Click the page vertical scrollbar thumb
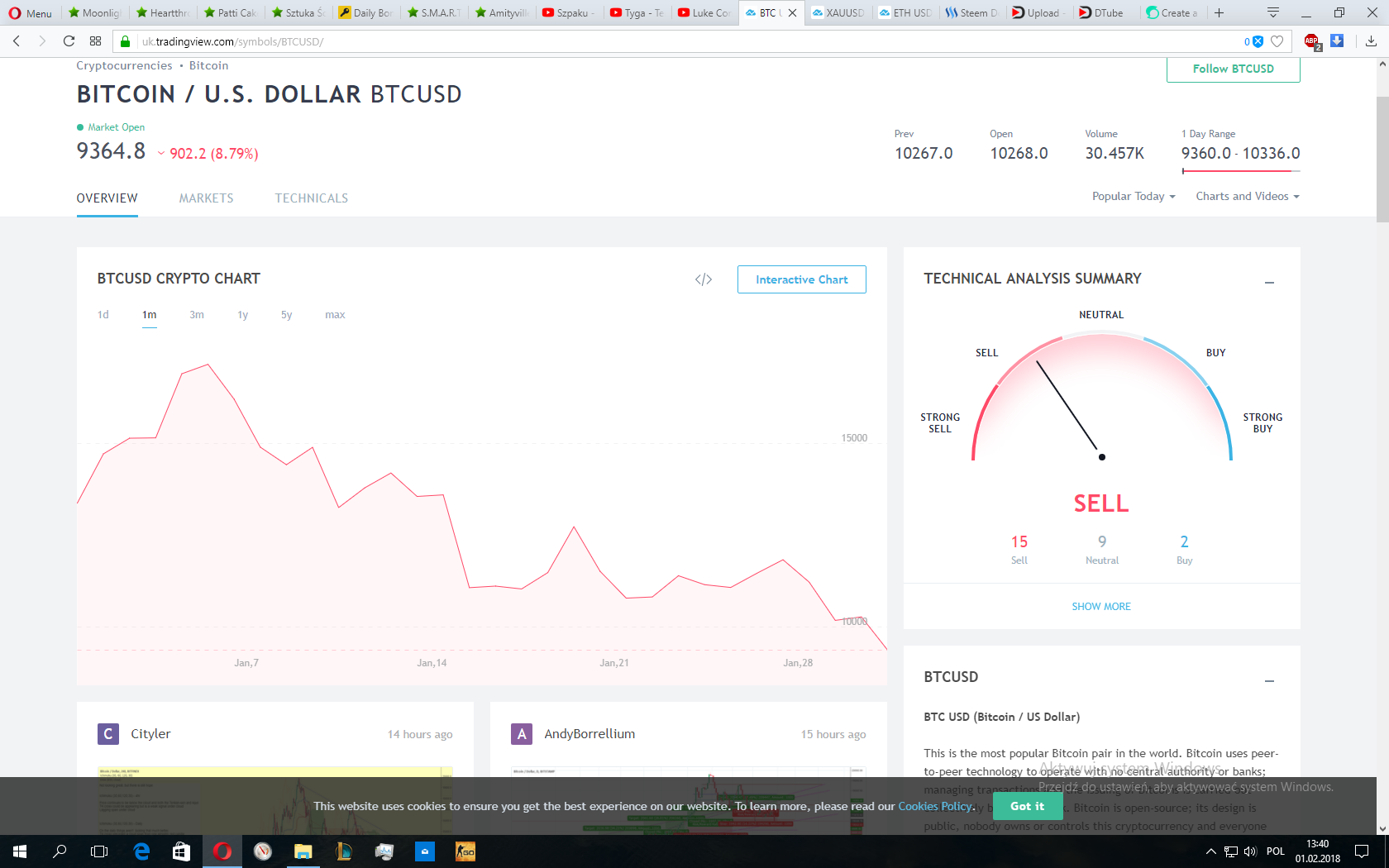The height and width of the screenshot is (868, 1389). 1382,160
